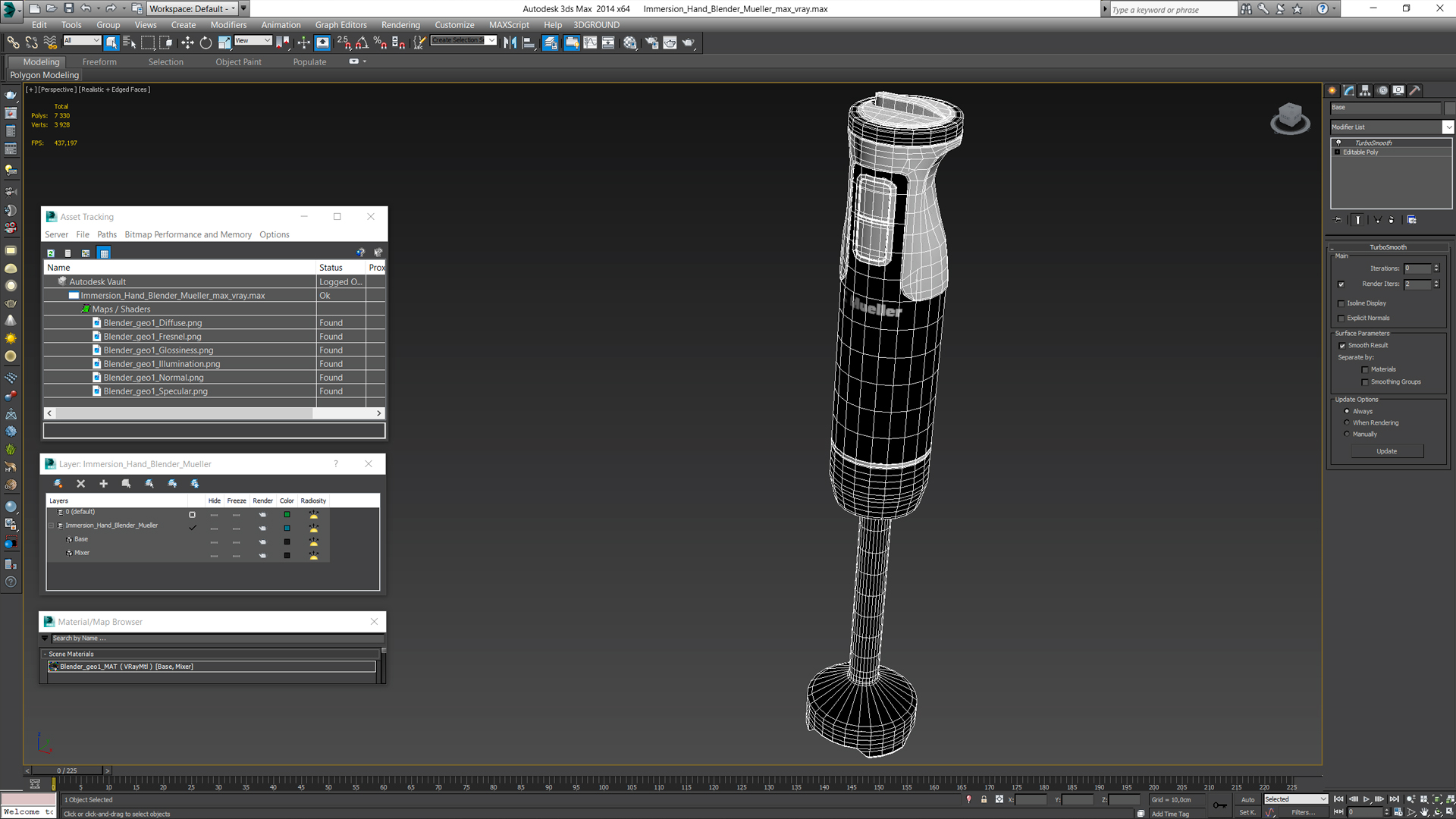Viewport: 1456px width, 819px height.
Task: Select the Link tool in main toolbar
Action: [13, 42]
